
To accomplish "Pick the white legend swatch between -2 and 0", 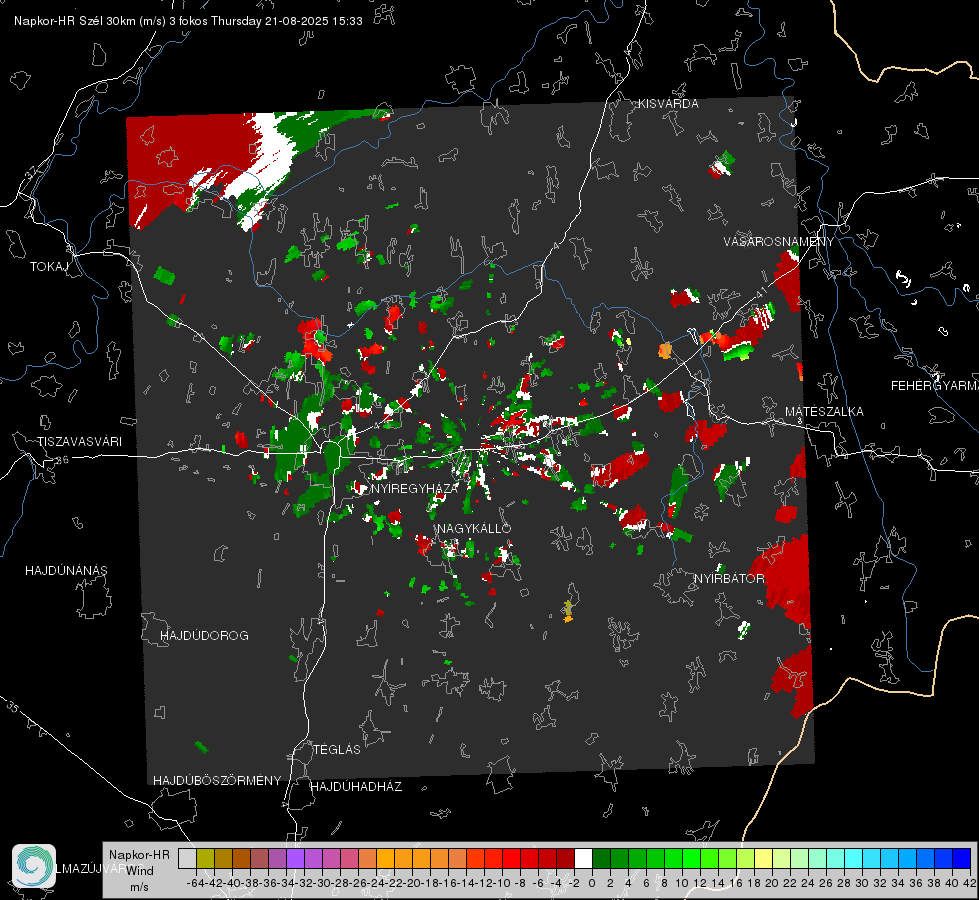I will click(583, 858).
